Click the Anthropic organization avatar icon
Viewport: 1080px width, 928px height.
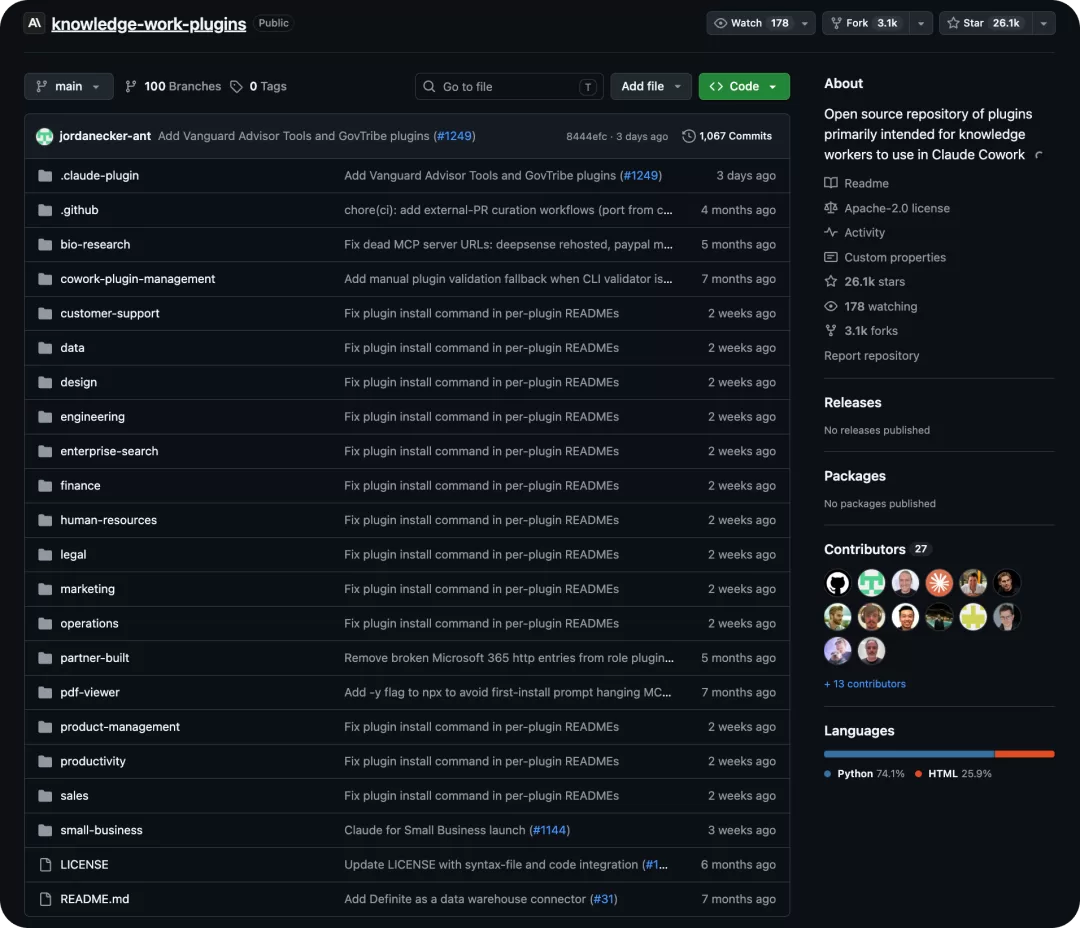click(x=34, y=23)
